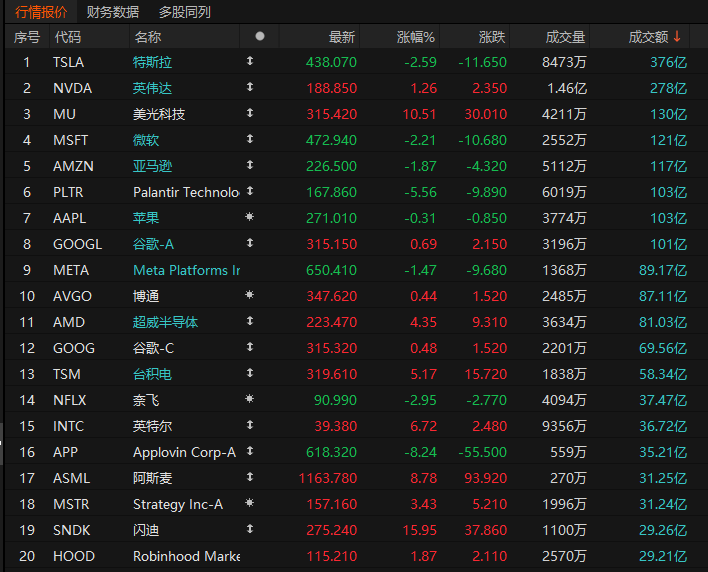The height and width of the screenshot is (572, 708).
Task: Click the 阿斯麦 name cell
Action: point(152,478)
